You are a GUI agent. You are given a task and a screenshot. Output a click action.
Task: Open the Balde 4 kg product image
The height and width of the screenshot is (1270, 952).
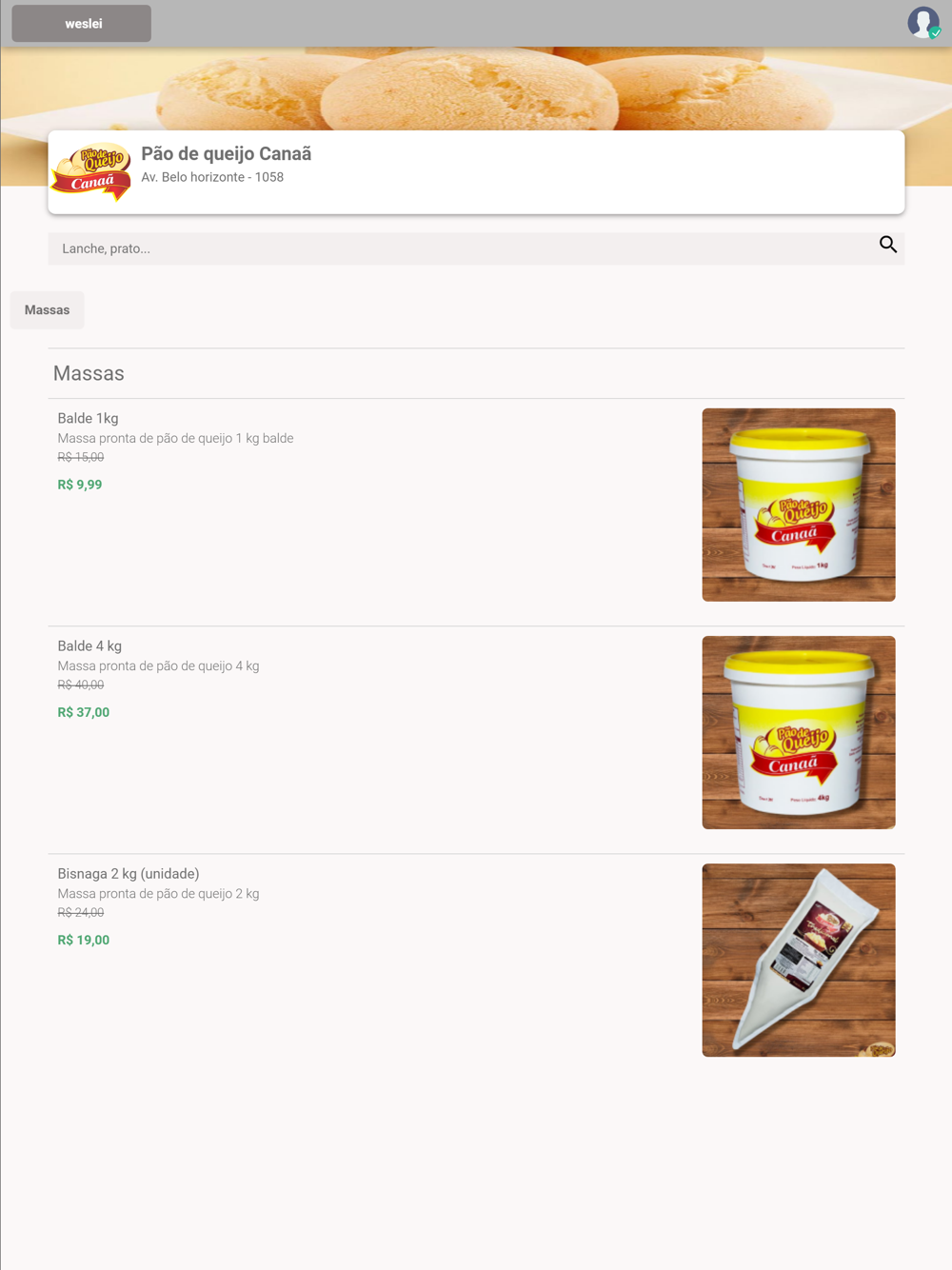[799, 732]
